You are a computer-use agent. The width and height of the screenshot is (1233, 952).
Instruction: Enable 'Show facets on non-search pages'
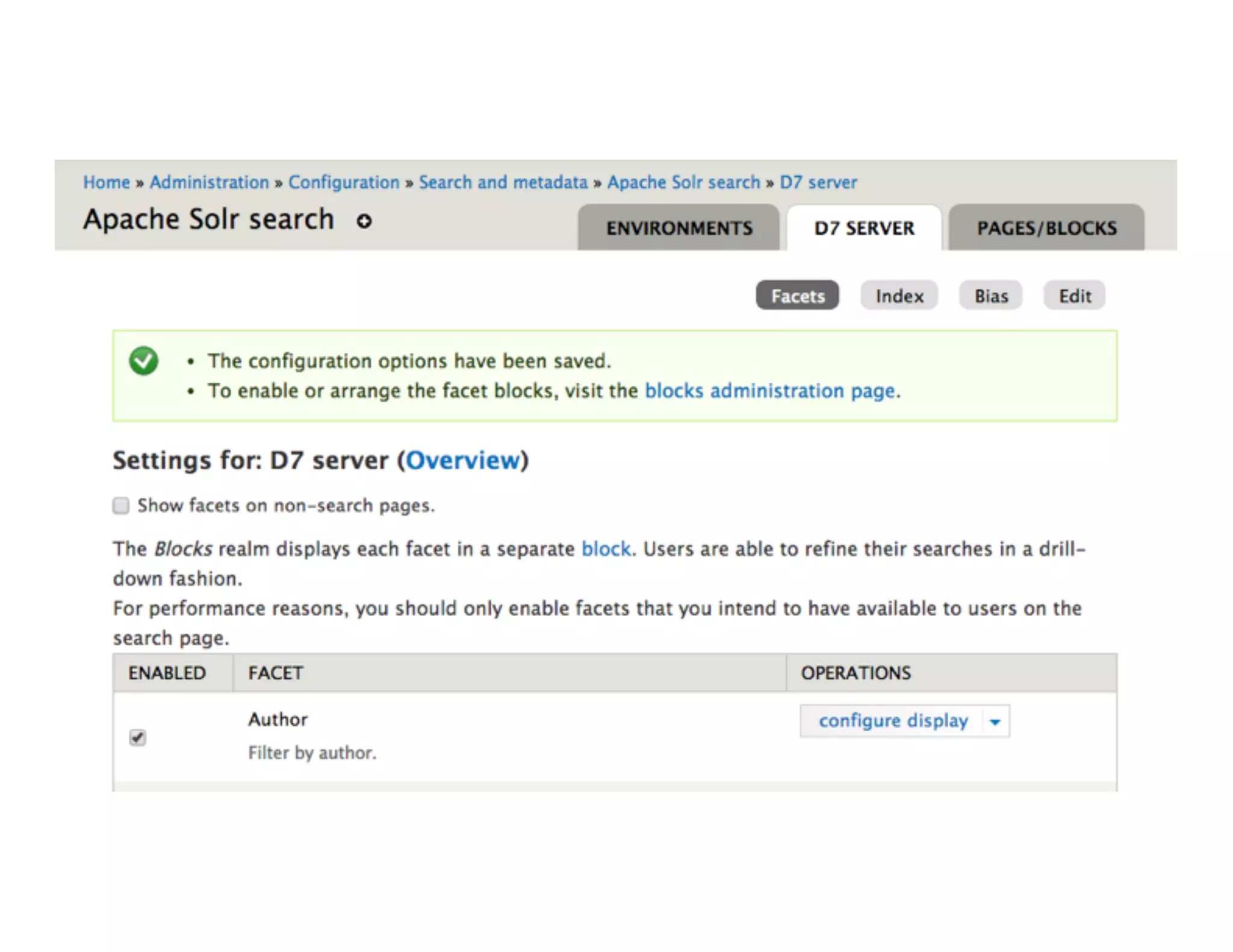(x=121, y=505)
